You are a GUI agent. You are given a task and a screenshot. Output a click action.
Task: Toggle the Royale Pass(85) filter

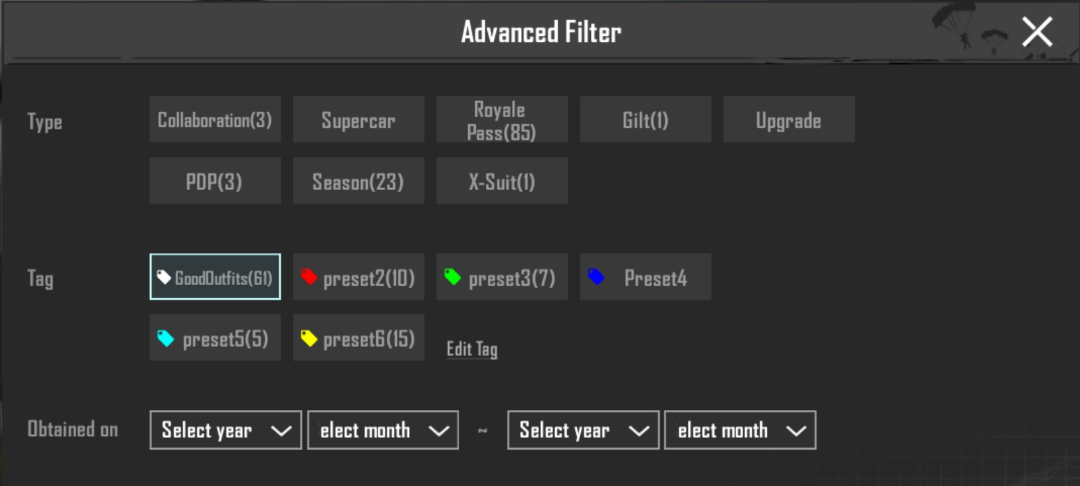point(502,120)
